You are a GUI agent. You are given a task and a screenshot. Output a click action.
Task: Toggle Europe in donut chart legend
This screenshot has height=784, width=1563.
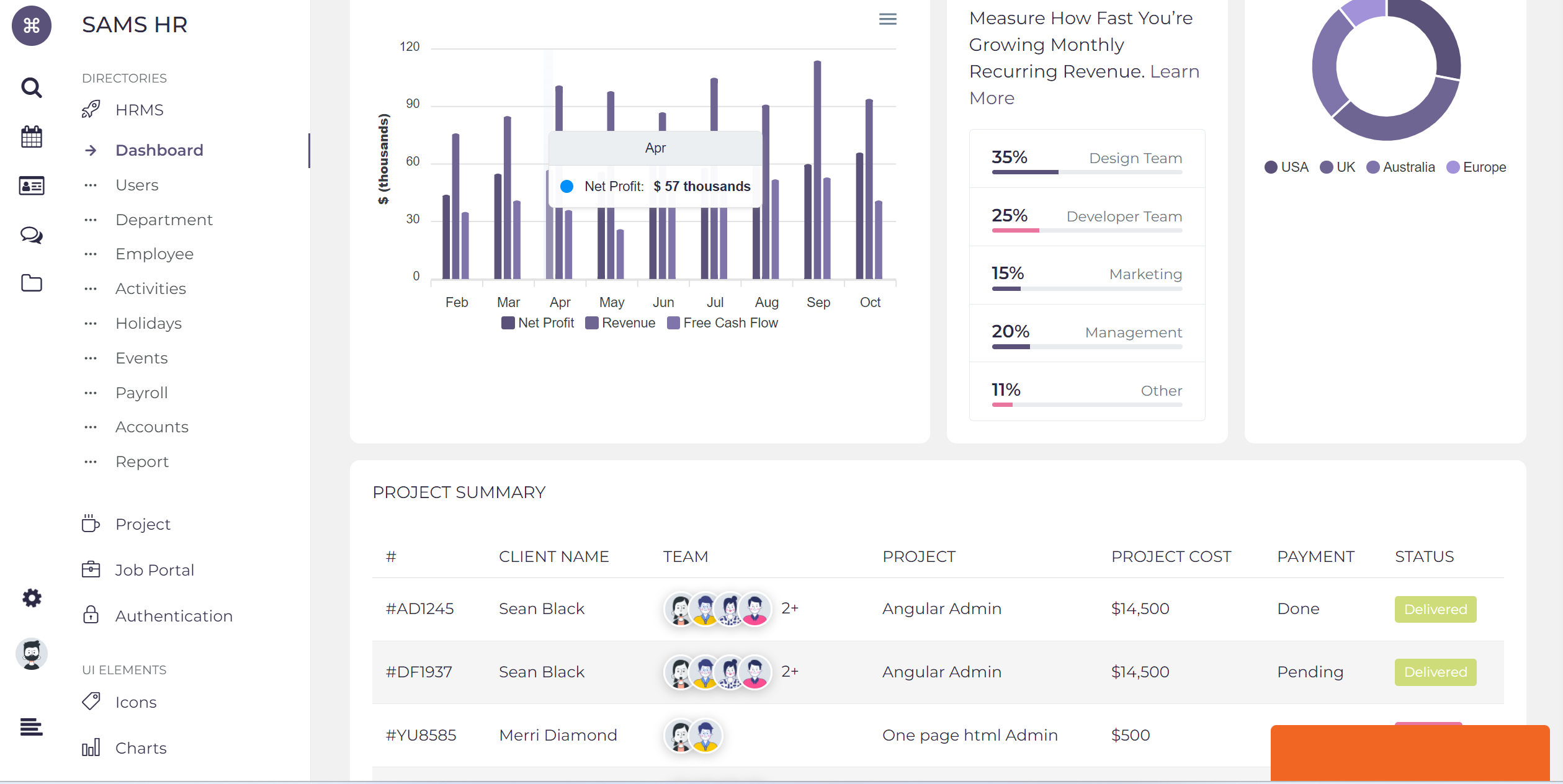1476,167
